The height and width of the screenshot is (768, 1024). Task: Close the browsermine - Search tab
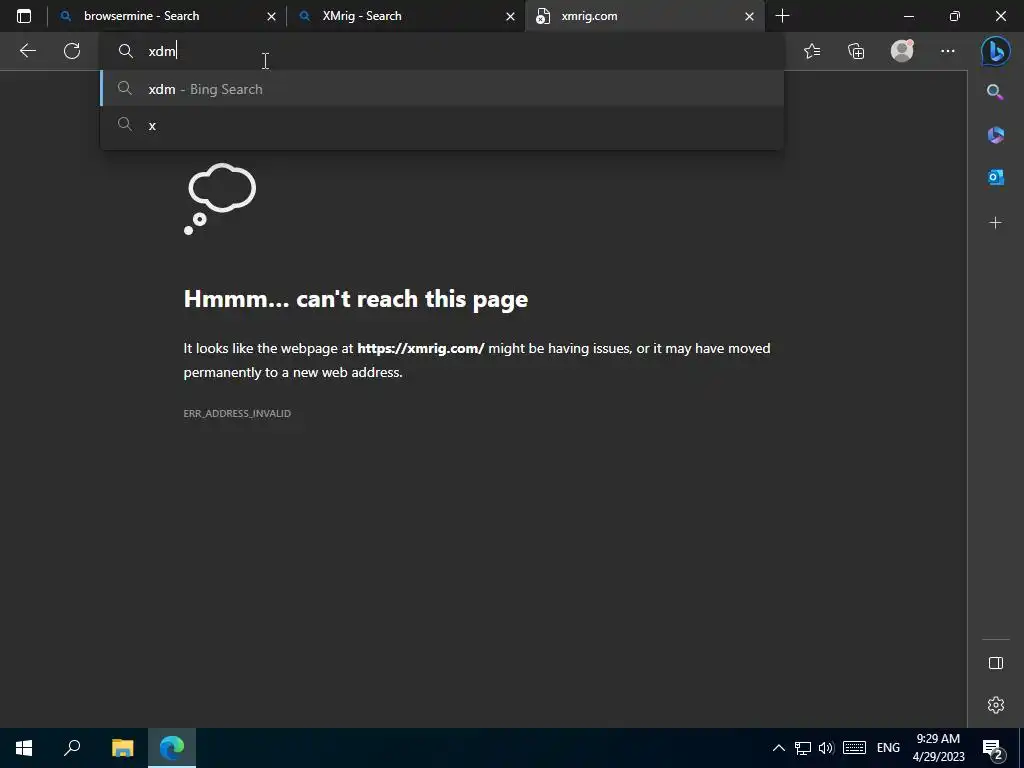[x=272, y=16]
